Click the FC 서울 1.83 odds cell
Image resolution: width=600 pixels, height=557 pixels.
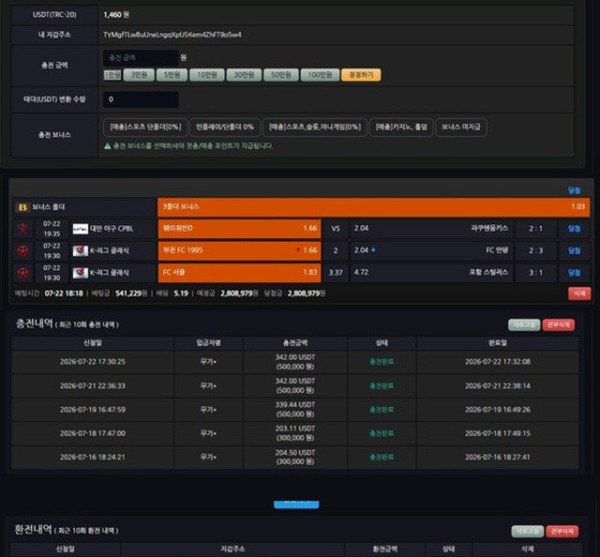pos(239,272)
